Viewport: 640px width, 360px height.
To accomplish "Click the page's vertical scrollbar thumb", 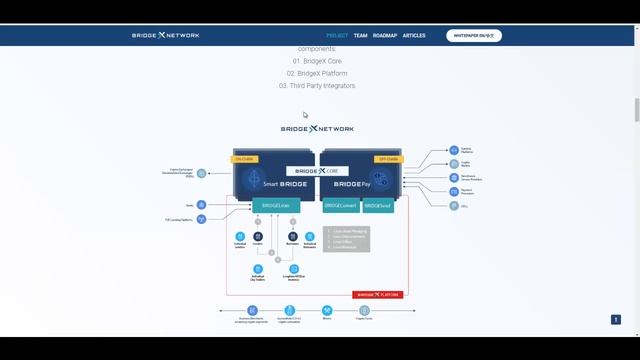I will click(637, 109).
